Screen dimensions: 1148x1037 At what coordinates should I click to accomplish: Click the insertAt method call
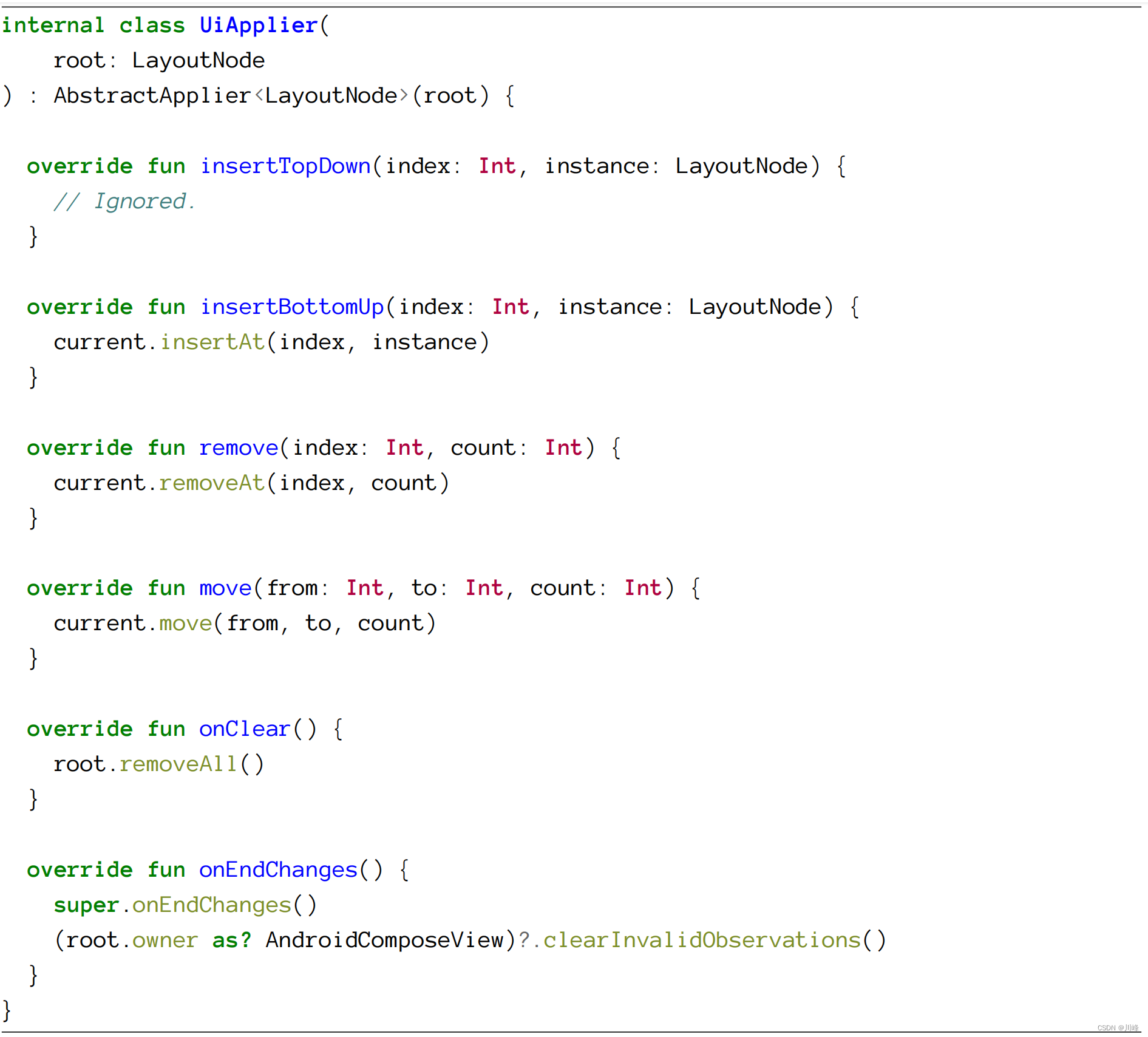click(212, 342)
